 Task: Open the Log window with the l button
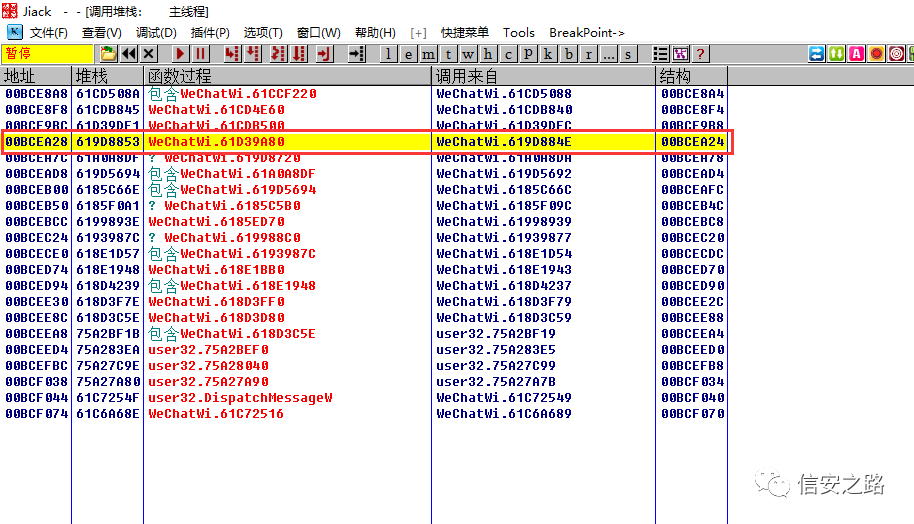[388, 54]
